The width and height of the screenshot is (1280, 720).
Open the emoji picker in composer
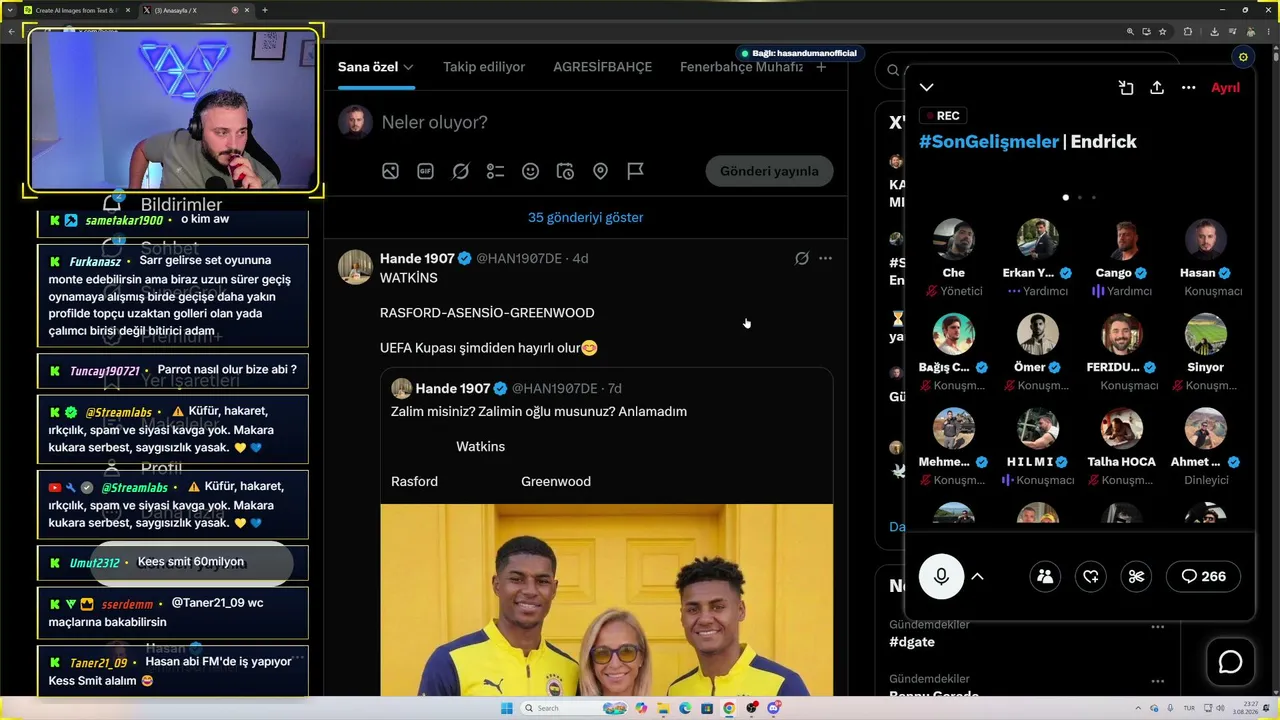click(531, 171)
